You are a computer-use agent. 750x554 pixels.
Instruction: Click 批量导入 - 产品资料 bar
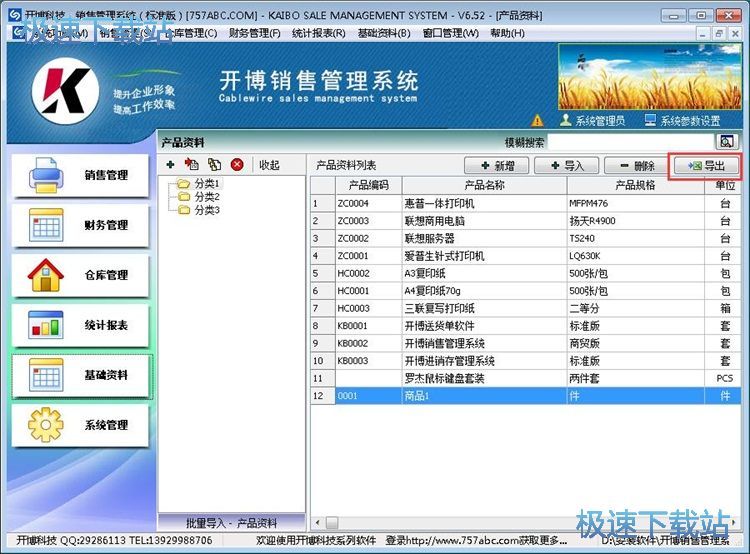(x=232, y=523)
